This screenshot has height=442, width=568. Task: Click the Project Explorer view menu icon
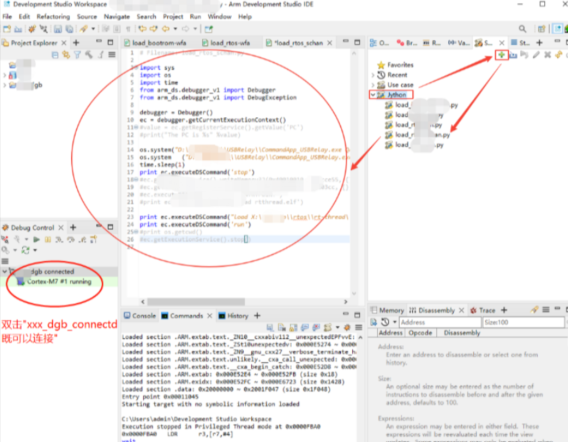click(112, 55)
